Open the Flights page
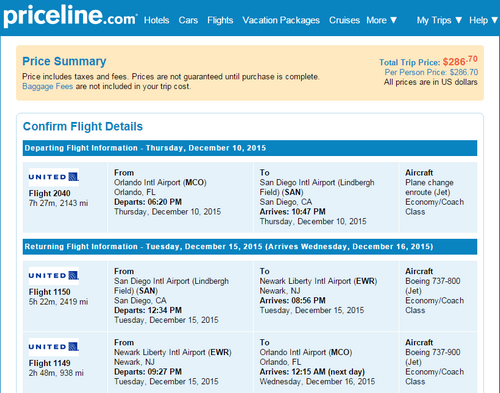This screenshot has height=393, width=500. pos(220,20)
